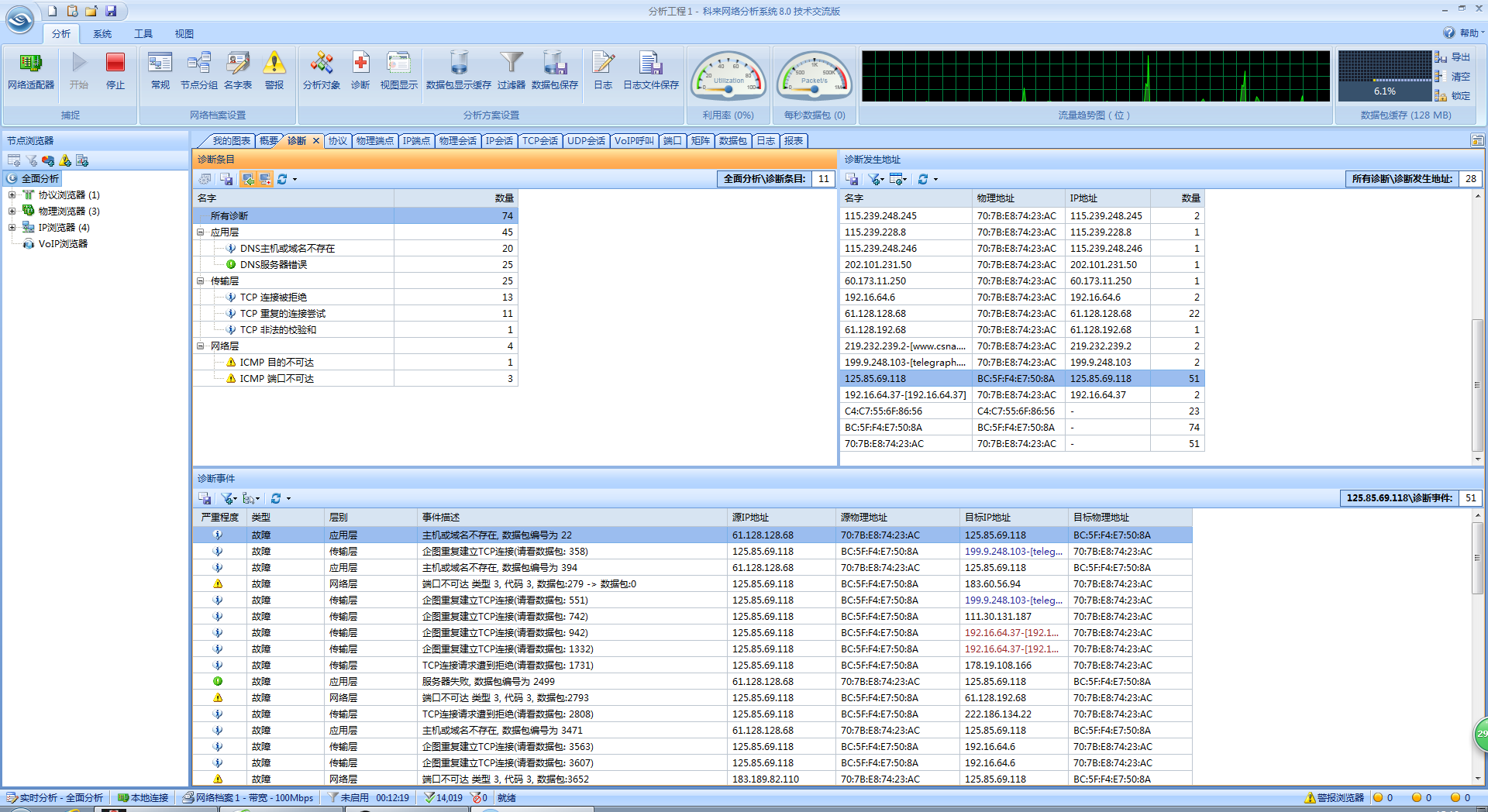Expand the IP Browser (IP浏览器) tree node
The height and width of the screenshot is (812, 1488).
pyautogui.click(x=12, y=228)
